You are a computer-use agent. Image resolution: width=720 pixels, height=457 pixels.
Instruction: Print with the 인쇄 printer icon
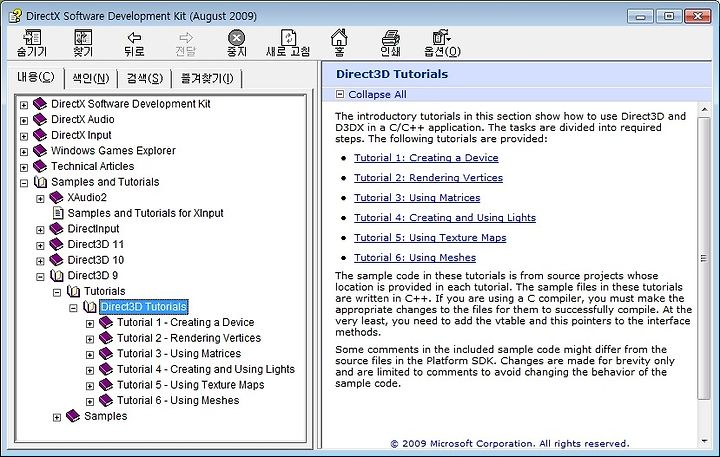tap(390, 38)
